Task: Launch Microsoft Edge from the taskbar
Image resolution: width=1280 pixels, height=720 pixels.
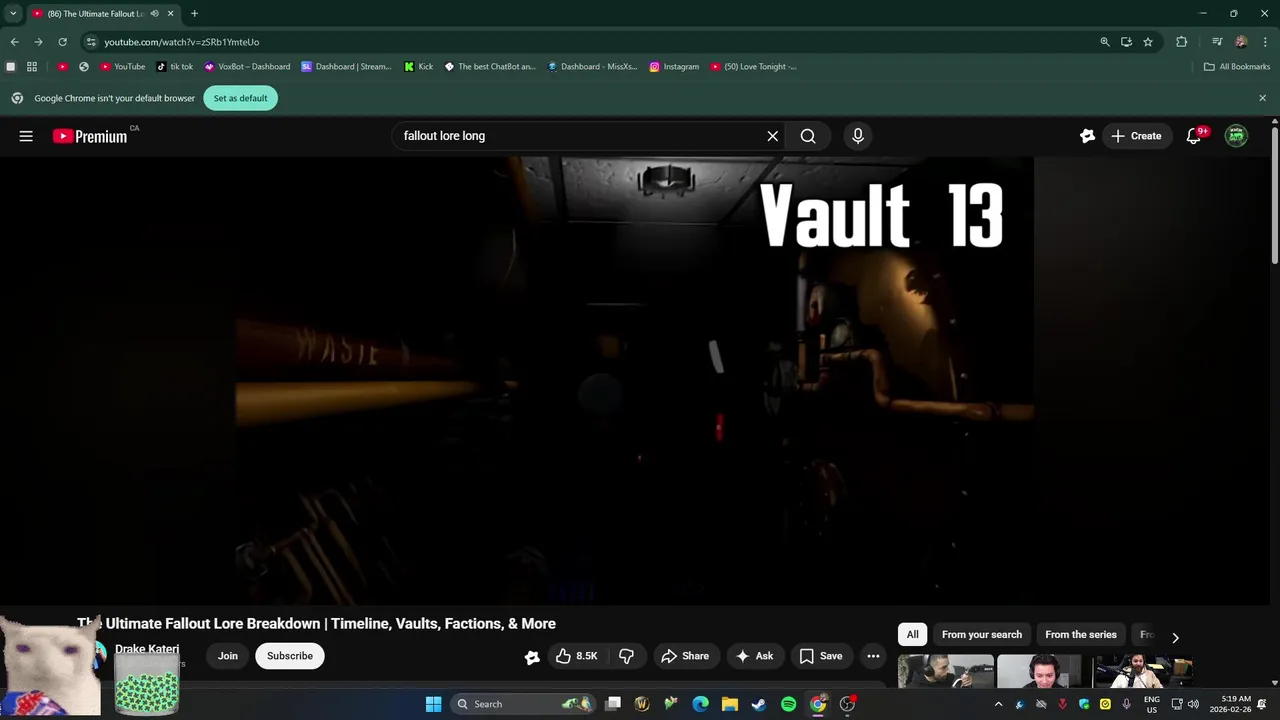Action: (701, 704)
